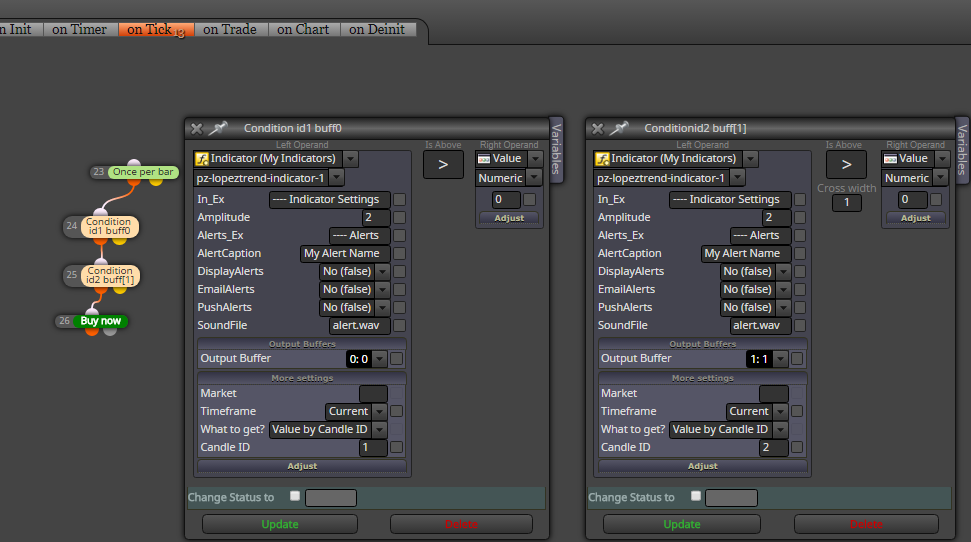Select the Condition id2 buff[1] block
Screen dimensions: 971x542
click(110, 275)
